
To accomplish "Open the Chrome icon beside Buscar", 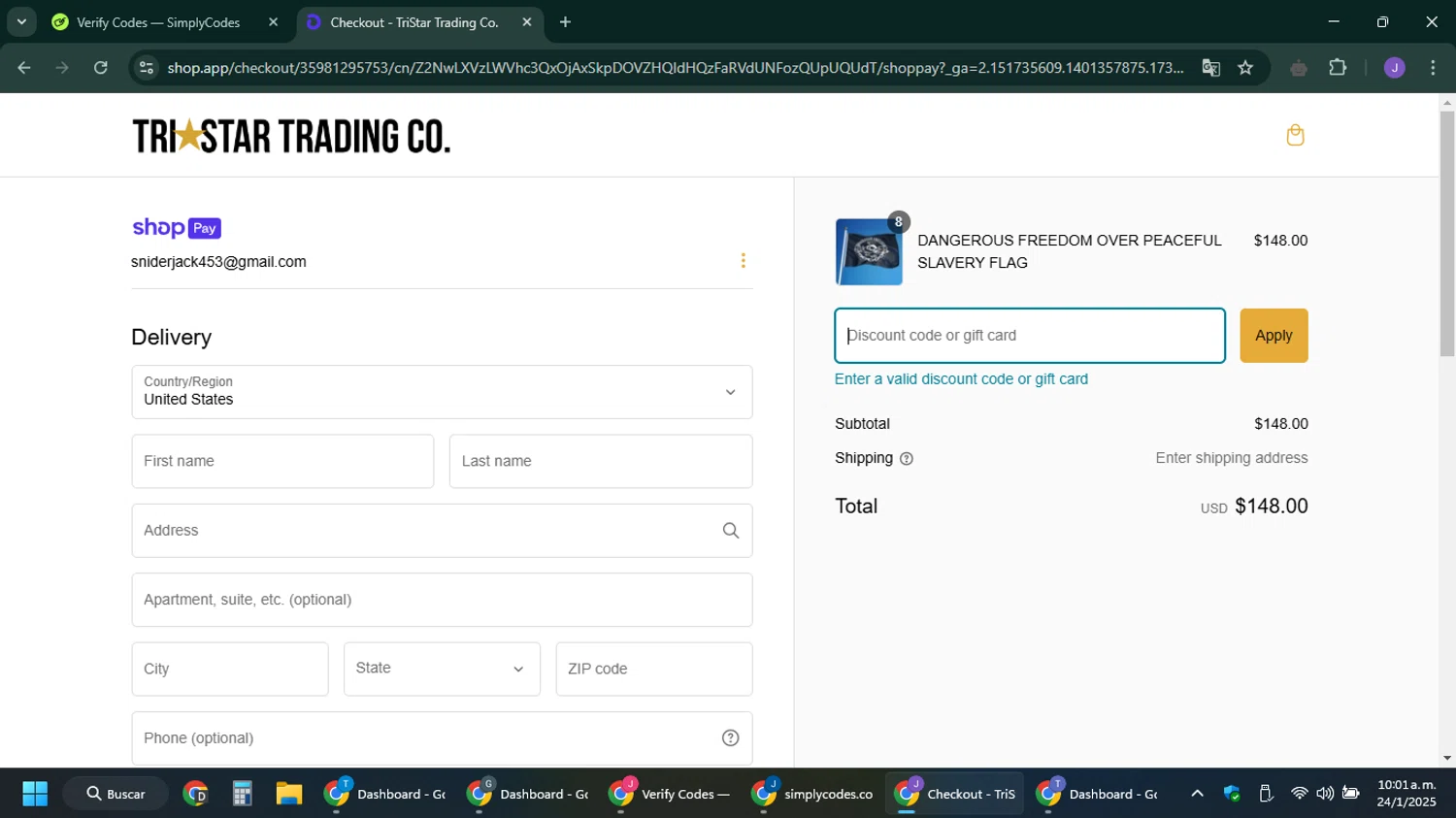I will click(195, 794).
